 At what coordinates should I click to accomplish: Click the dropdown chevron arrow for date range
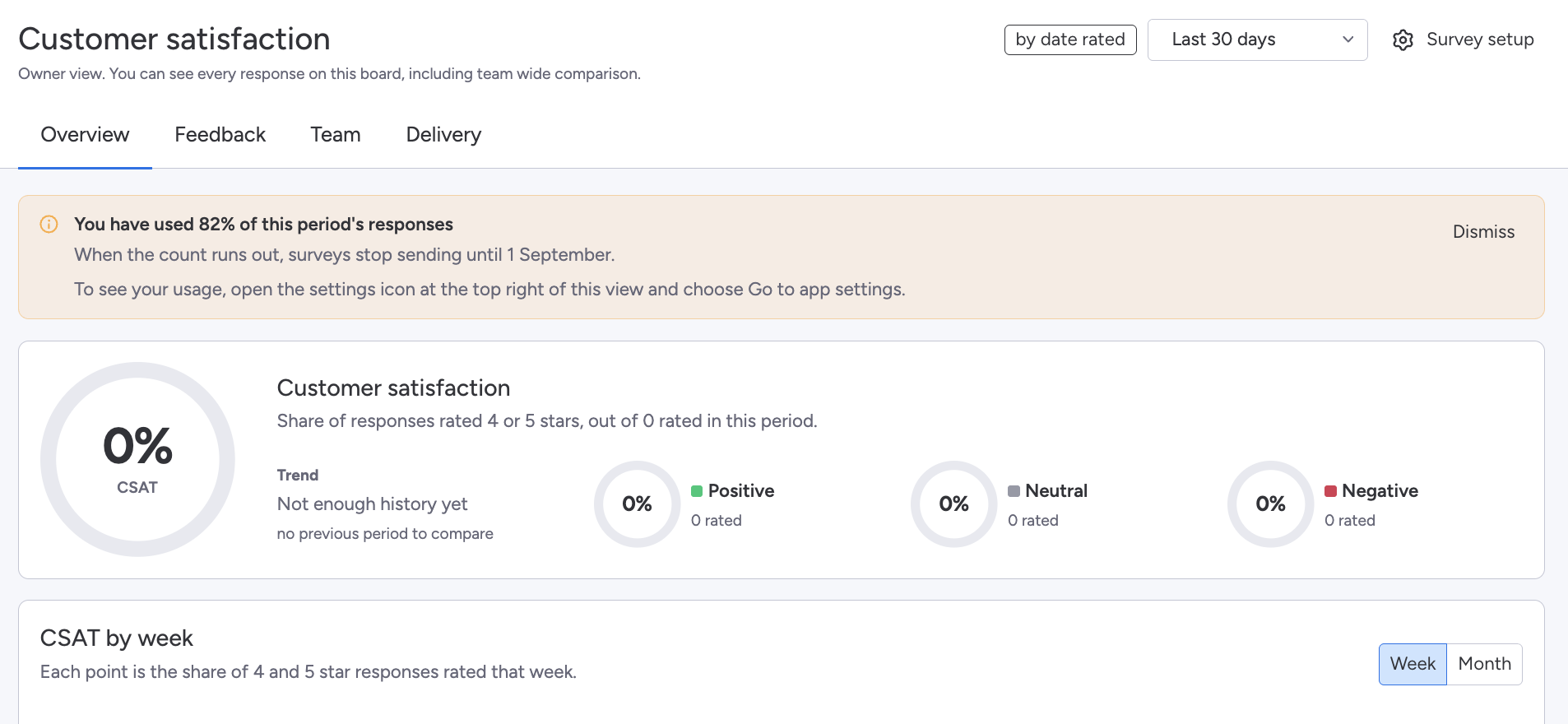1348,39
